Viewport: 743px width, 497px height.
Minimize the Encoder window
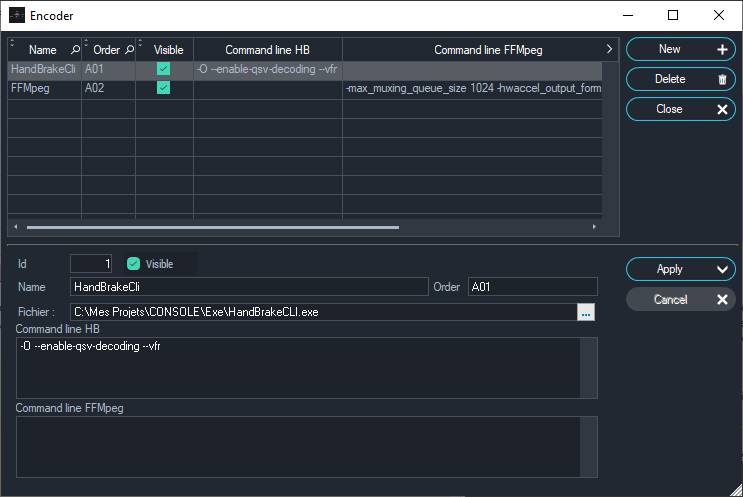click(x=628, y=15)
